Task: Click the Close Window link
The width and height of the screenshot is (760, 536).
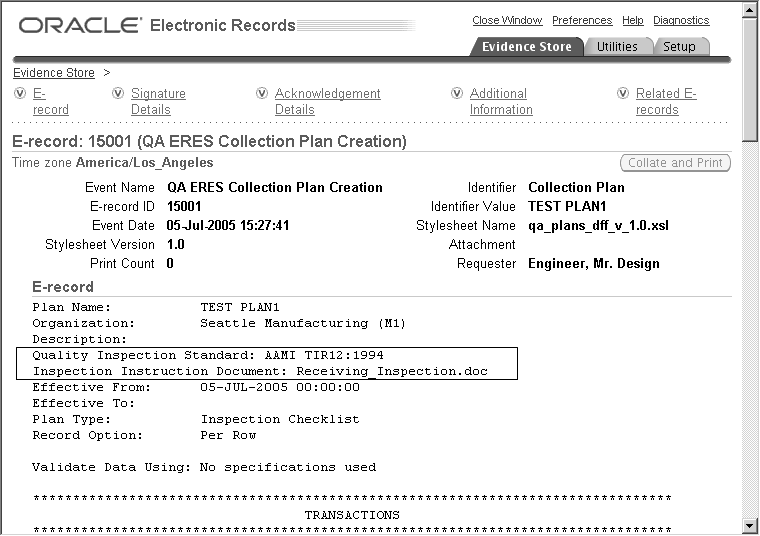Action: pos(507,20)
